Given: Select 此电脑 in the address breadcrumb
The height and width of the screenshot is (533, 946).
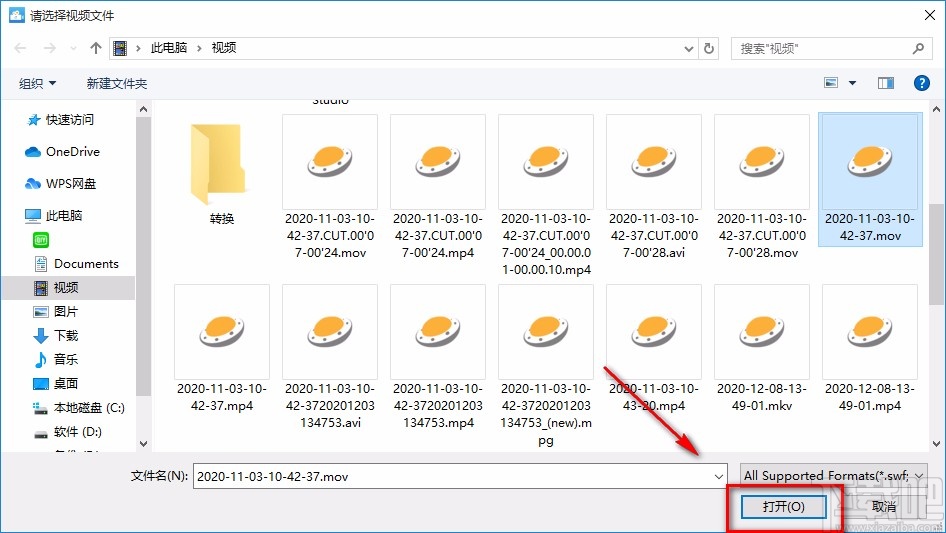Looking at the screenshot, I should (168, 48).
